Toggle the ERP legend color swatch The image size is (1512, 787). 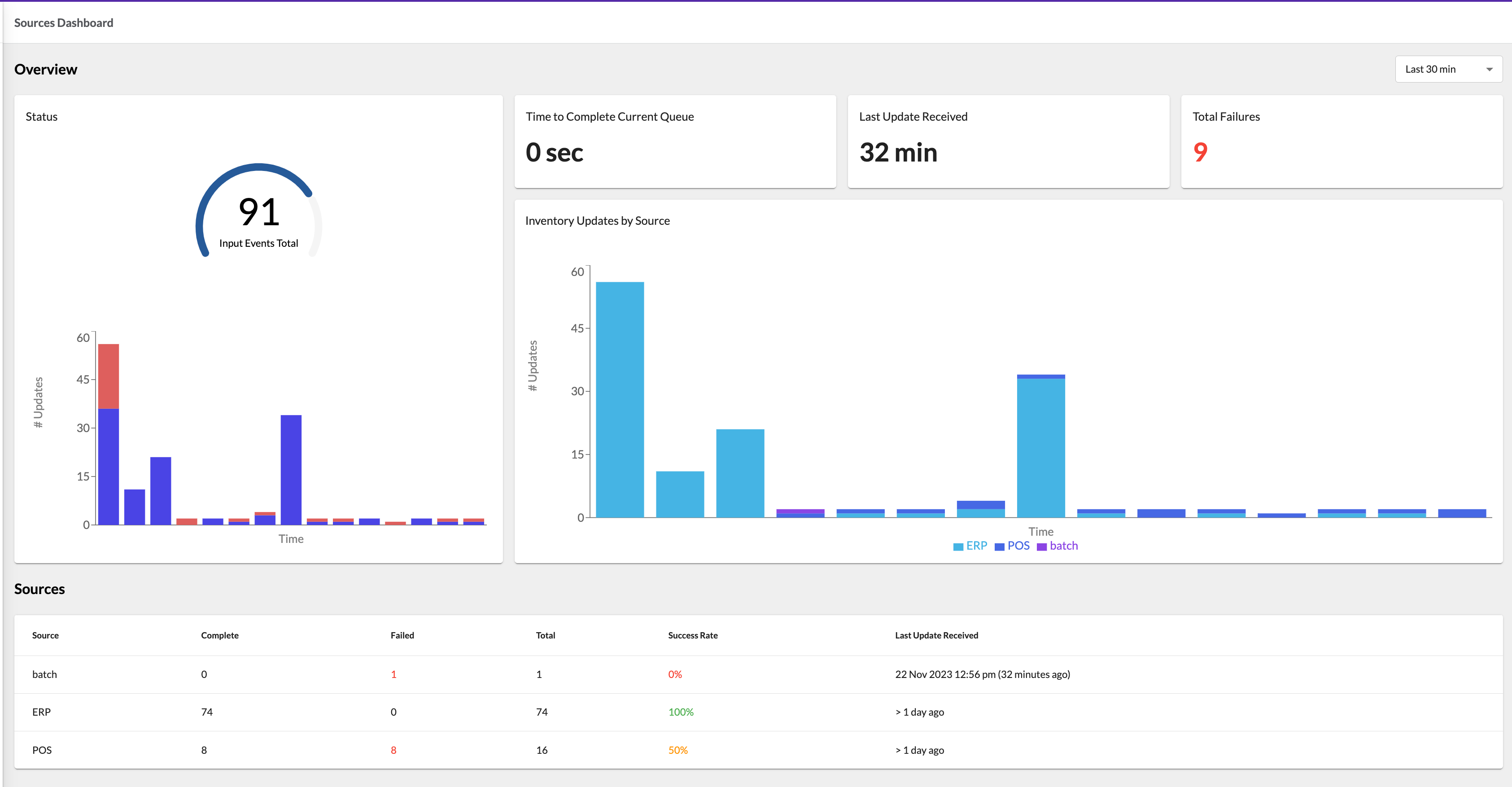958,547
